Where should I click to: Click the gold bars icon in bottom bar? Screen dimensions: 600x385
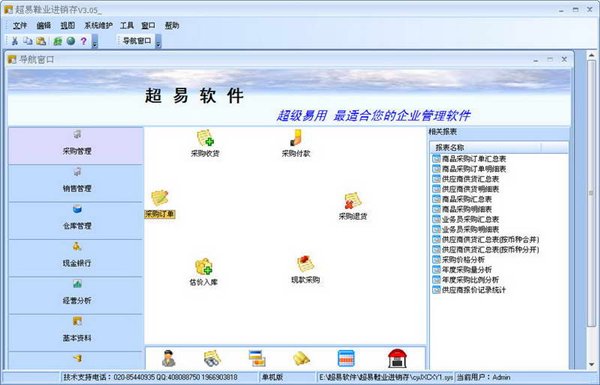point(302,359)
